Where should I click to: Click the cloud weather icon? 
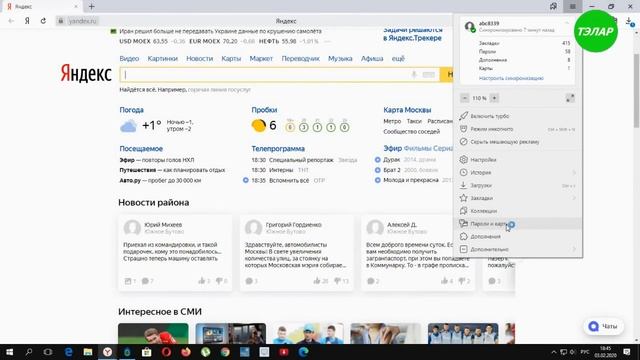(128, 126)
